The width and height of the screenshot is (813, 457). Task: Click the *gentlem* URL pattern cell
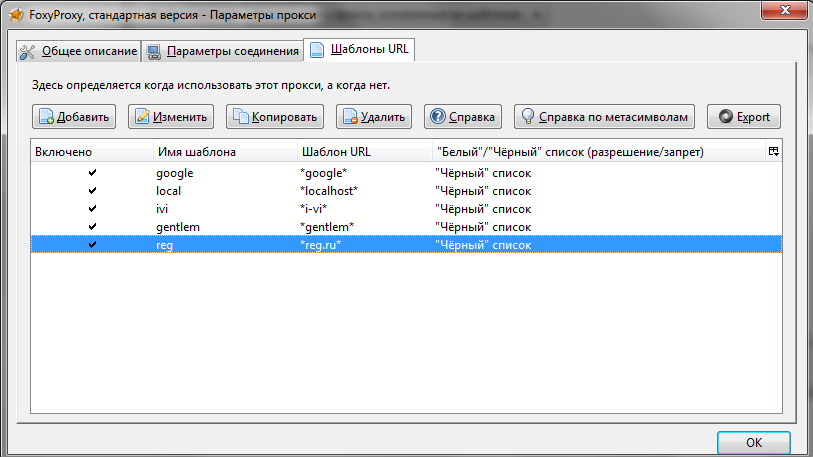327,227
